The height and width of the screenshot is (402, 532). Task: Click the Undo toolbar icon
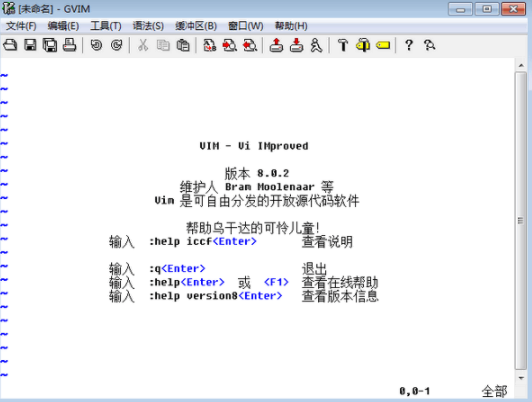(x=96, y=45)
